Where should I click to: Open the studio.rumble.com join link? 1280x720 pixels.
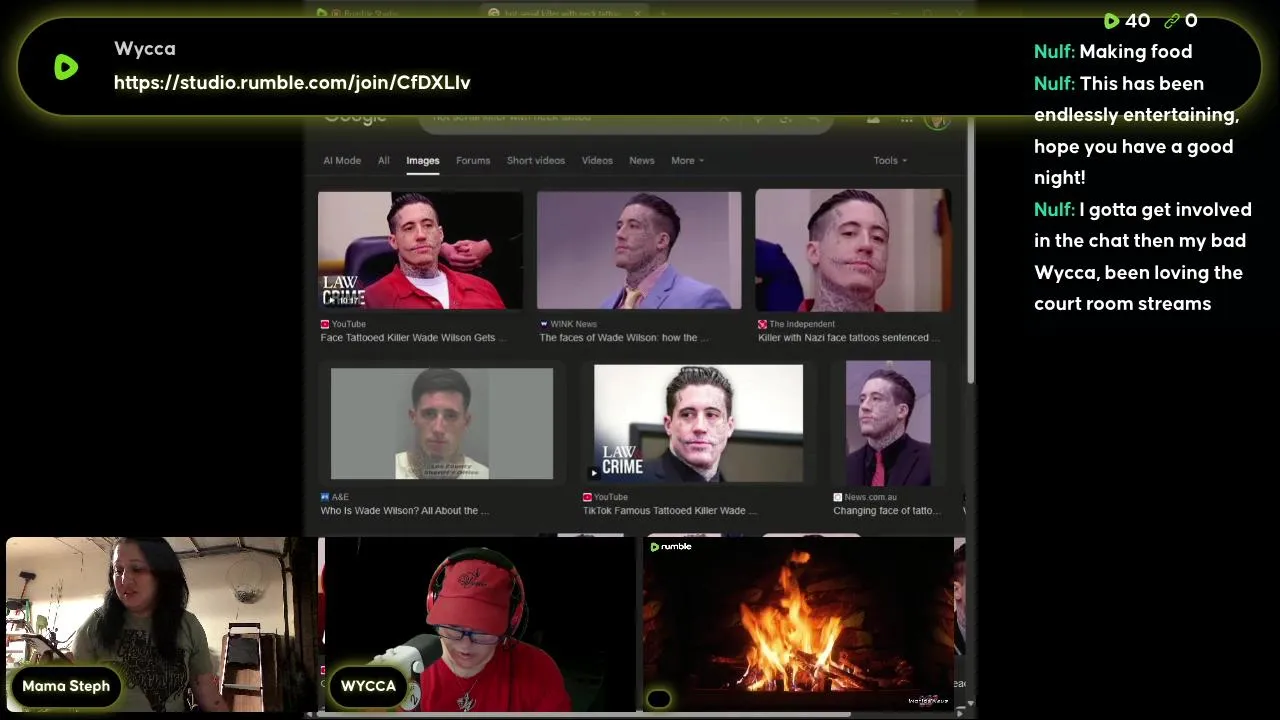point(292,83)
